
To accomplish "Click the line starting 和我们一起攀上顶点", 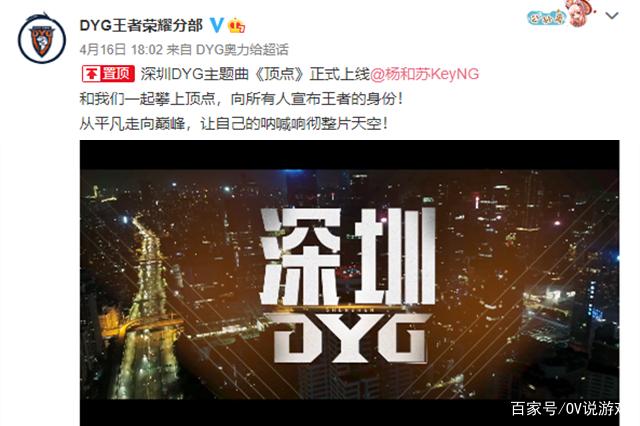I will tap(241, 99).
